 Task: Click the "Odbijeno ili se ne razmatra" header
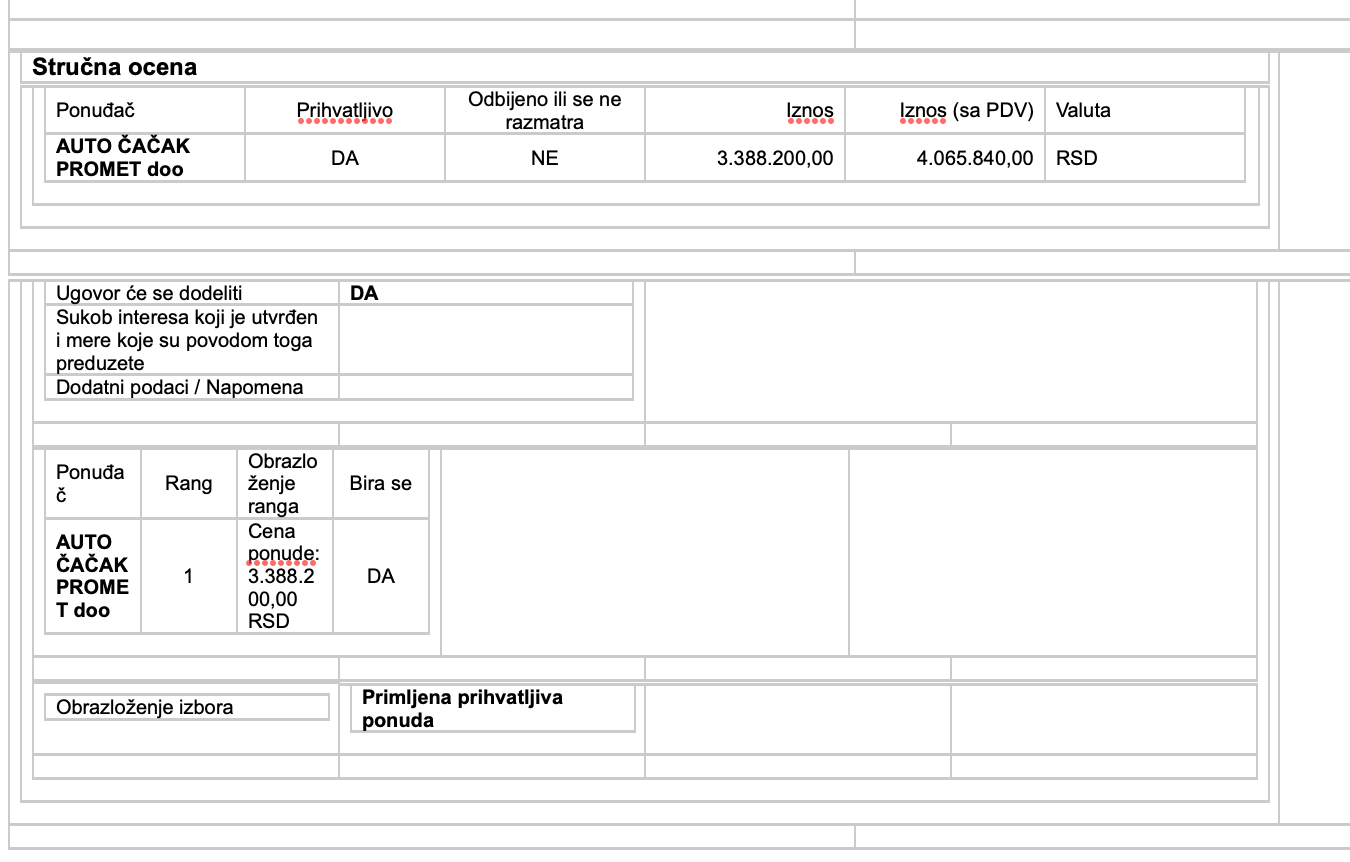click(544, 110)
